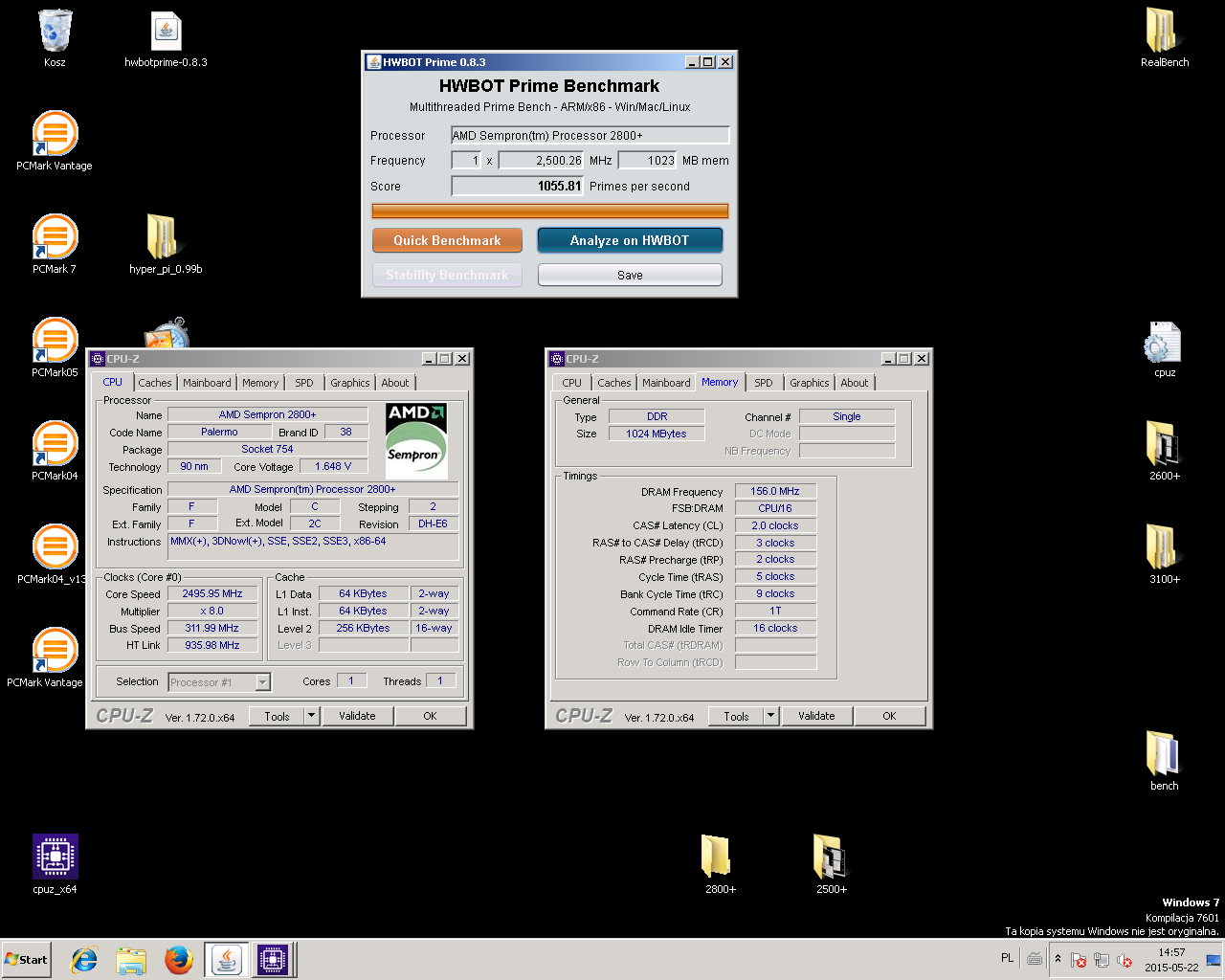Screen dimensions: 1225x980
Task: Launch Firefox from the taskbar
Action: pyautogui.click(x=178, y=960)
